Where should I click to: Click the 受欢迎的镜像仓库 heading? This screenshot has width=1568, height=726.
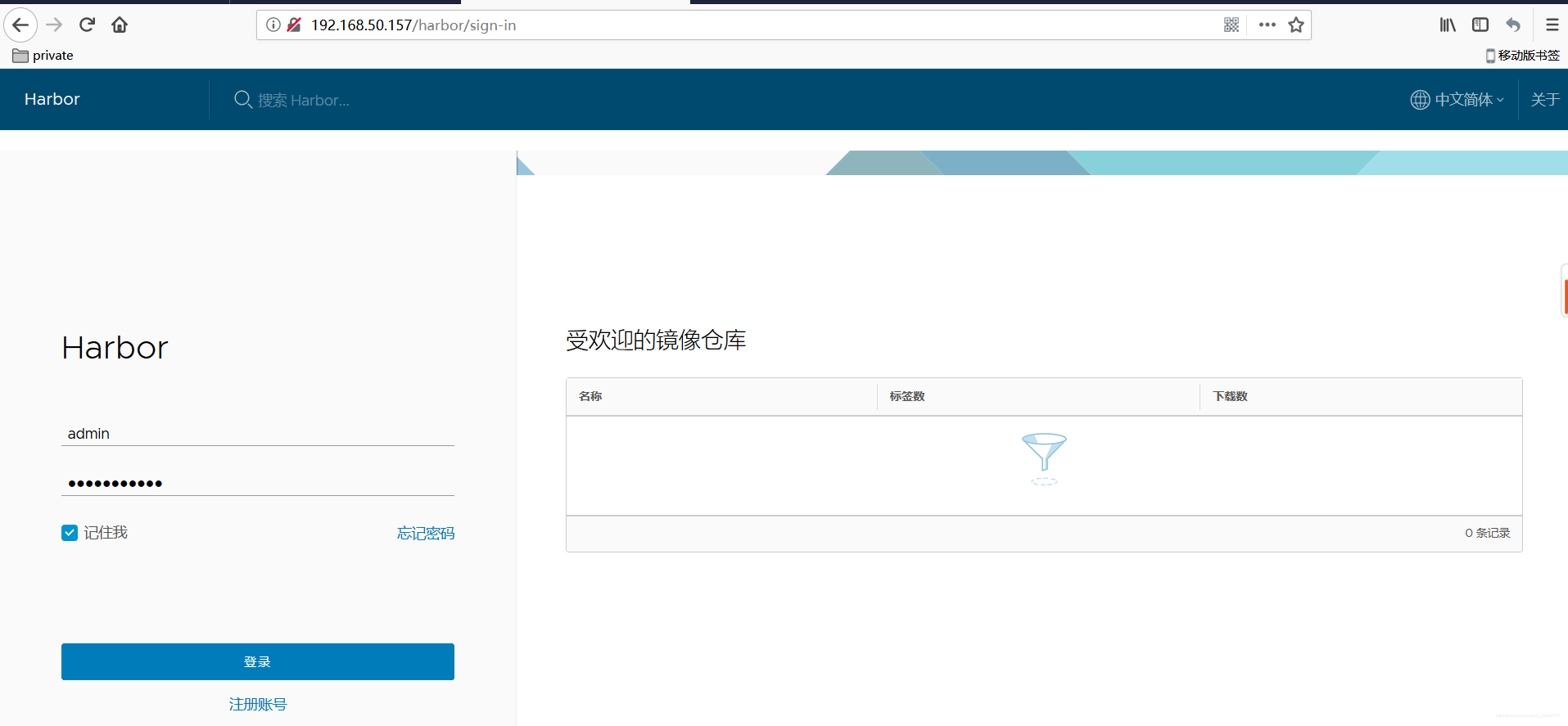[656, 340]
